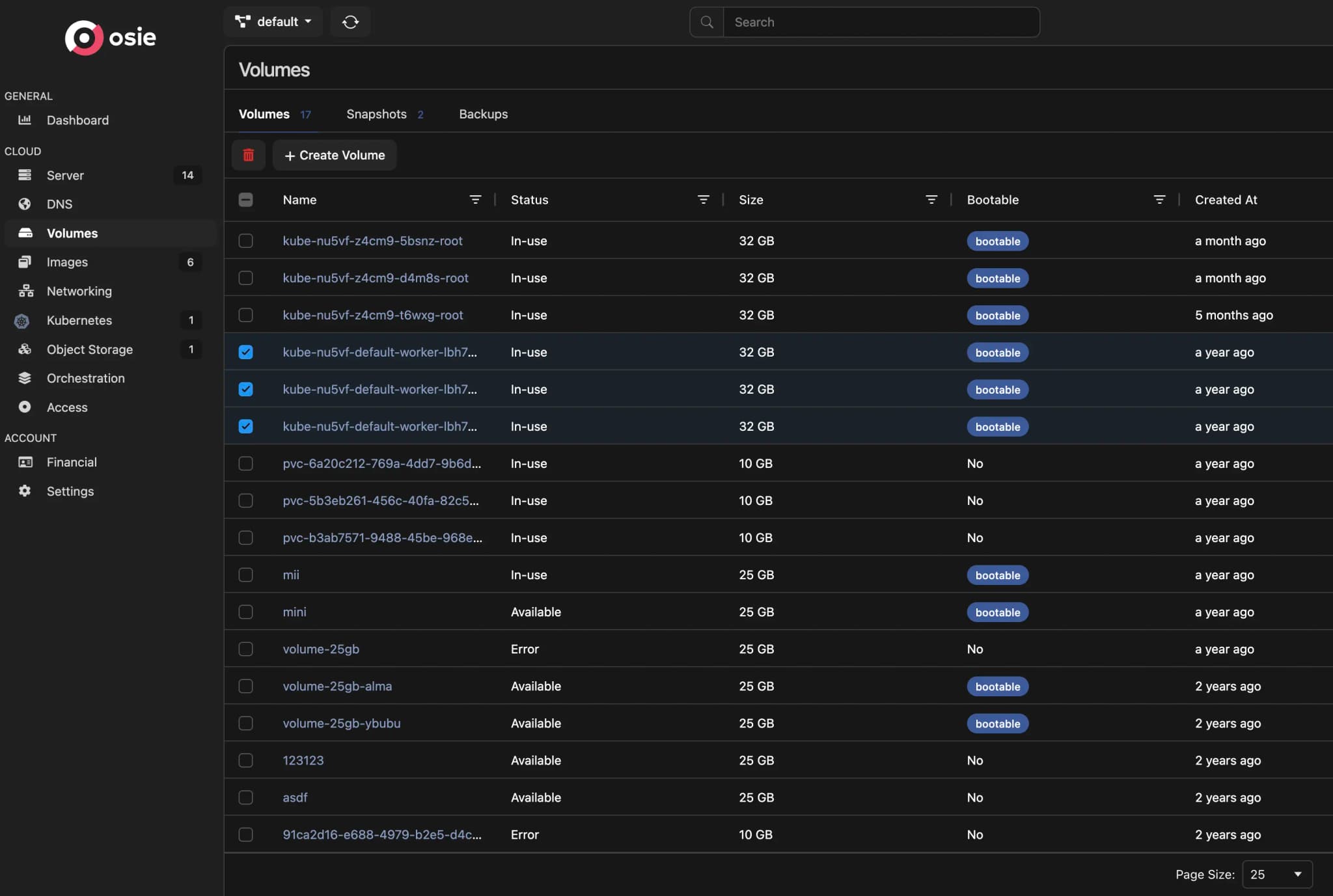Screen dimensions: 1333x896
Task: Click the red trash delete icon
Action: coord(248,155)
